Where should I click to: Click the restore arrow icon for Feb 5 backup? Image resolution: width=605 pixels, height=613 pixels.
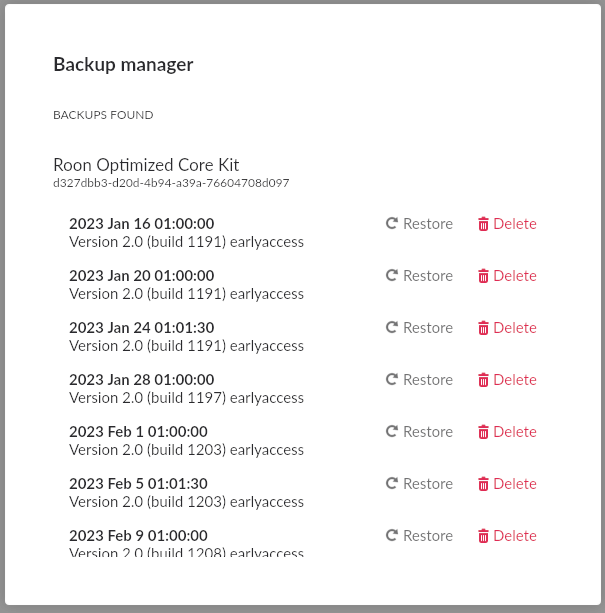pos(392,483)
